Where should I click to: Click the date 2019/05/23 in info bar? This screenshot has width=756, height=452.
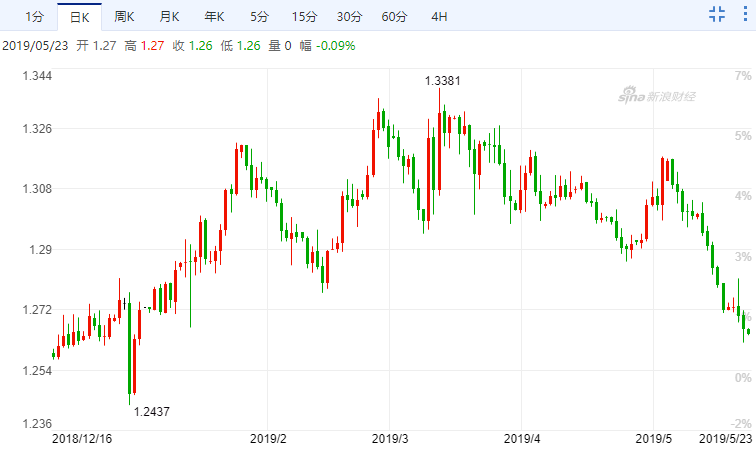(35, 46)
